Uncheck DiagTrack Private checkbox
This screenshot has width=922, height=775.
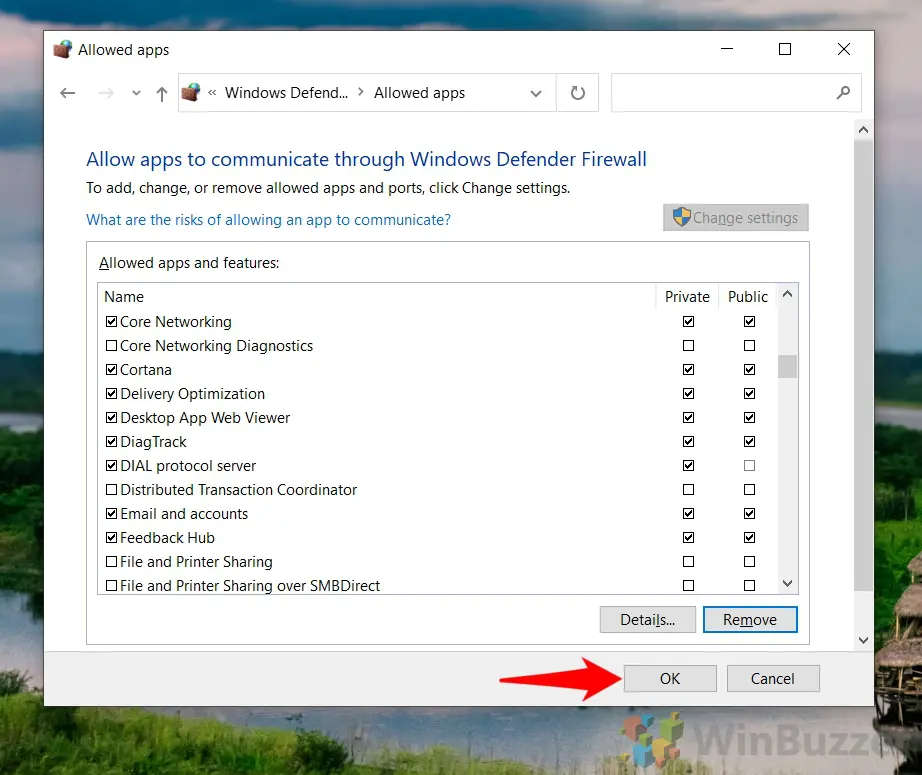pos(689,442)
